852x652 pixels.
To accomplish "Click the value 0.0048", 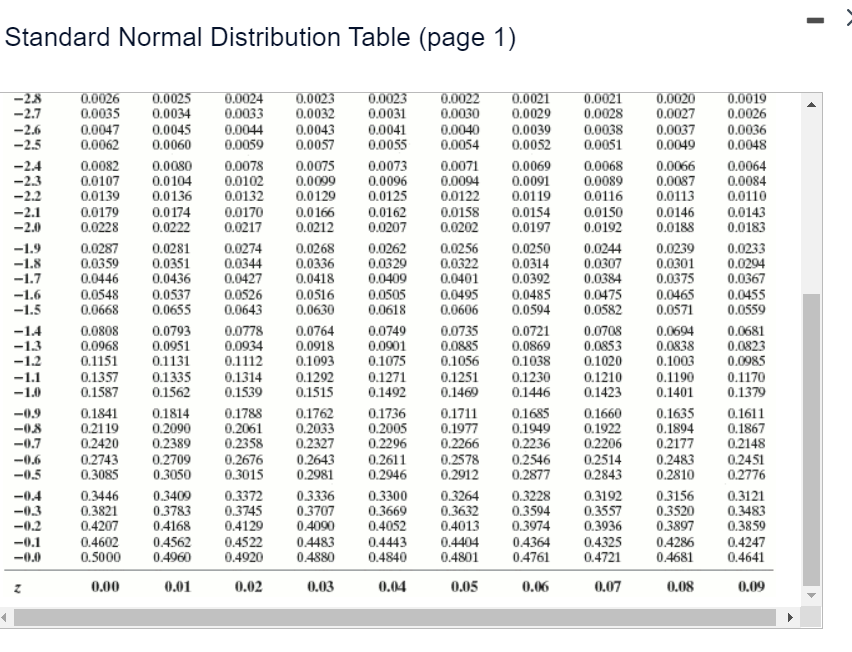I will (x=747, y=145).
